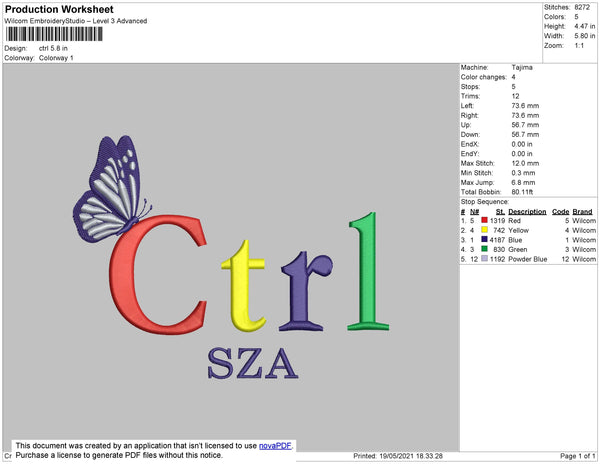Click the stitch count 4187
Viewport: 600px width, 464px height.
point(497,240)
